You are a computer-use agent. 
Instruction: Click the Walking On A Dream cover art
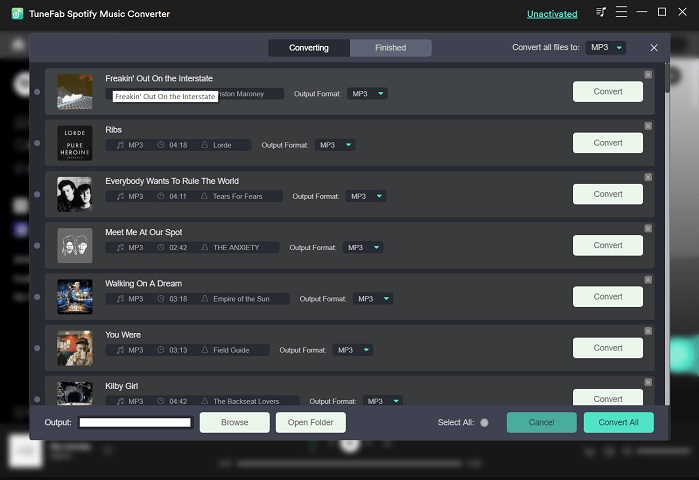pyautogui.click(x=75, y=297)
